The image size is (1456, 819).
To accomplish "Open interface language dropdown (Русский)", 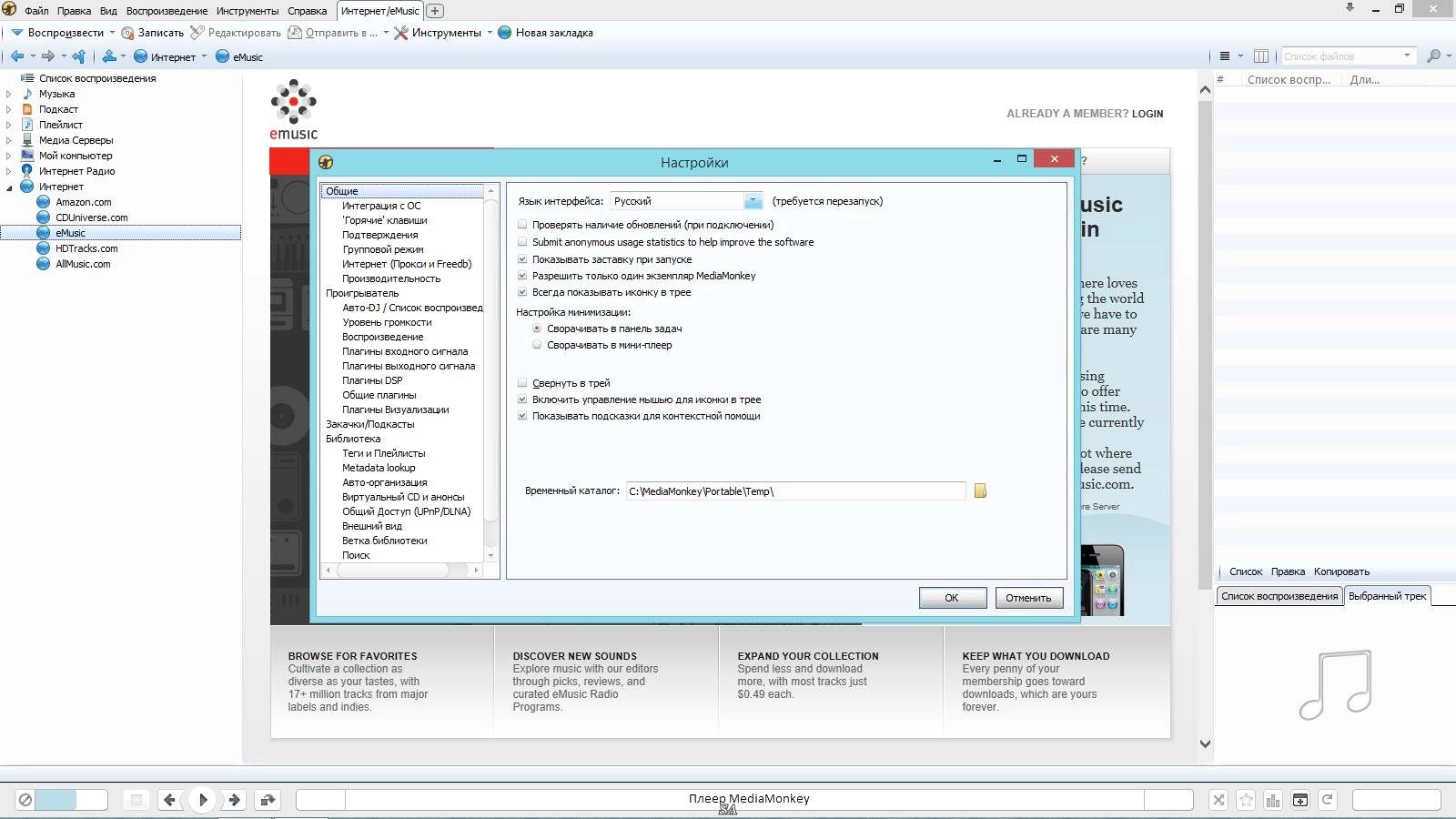I will pyautogui.click(x=753, y=201).
